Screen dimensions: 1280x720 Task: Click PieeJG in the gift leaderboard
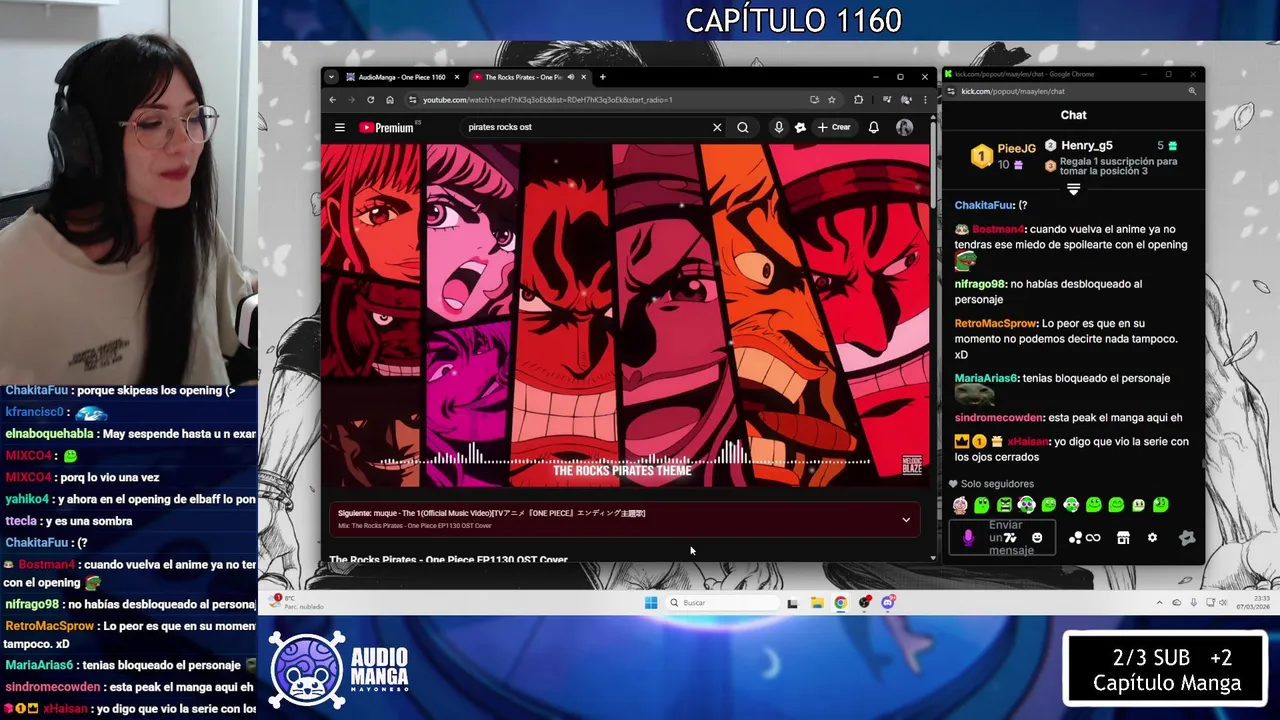(x=1016, y=149)
